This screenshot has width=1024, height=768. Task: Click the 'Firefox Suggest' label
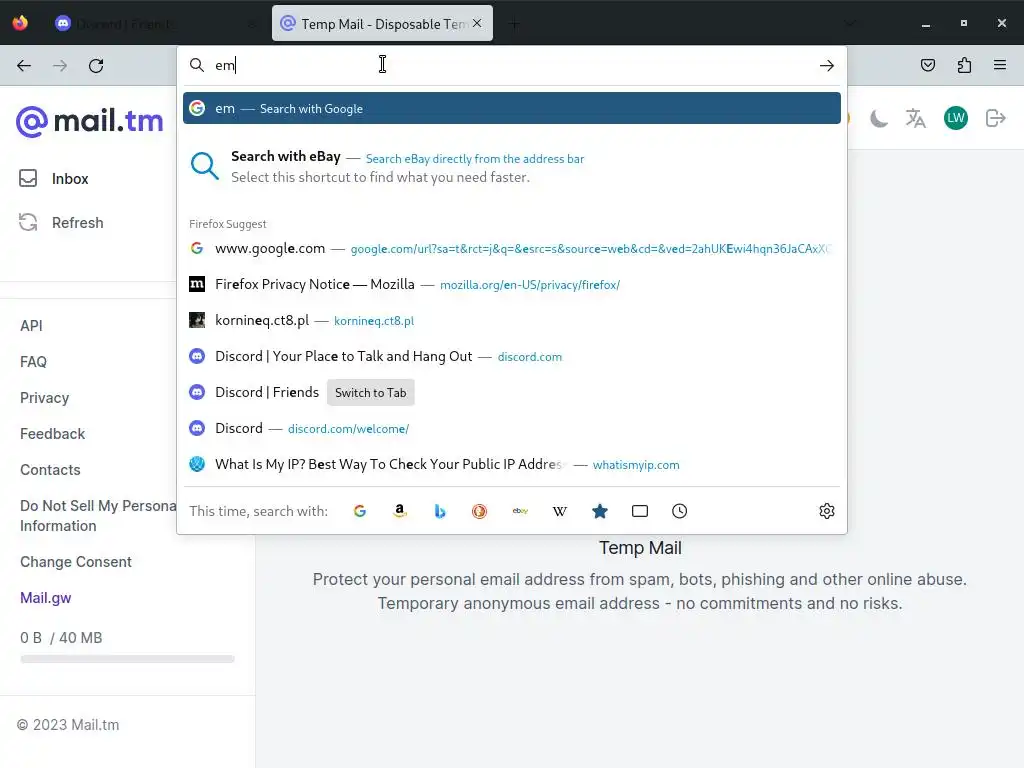click(228, 224)
